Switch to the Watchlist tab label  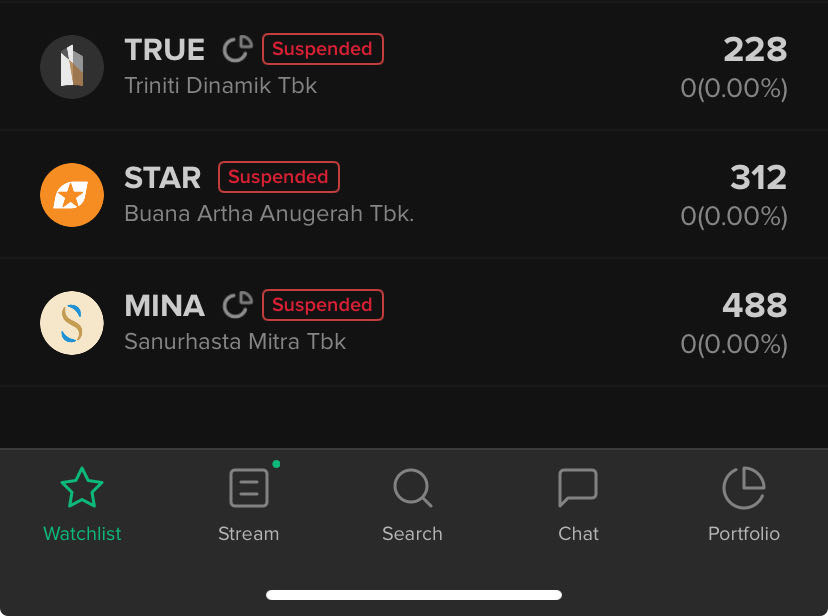pos(82,534)
